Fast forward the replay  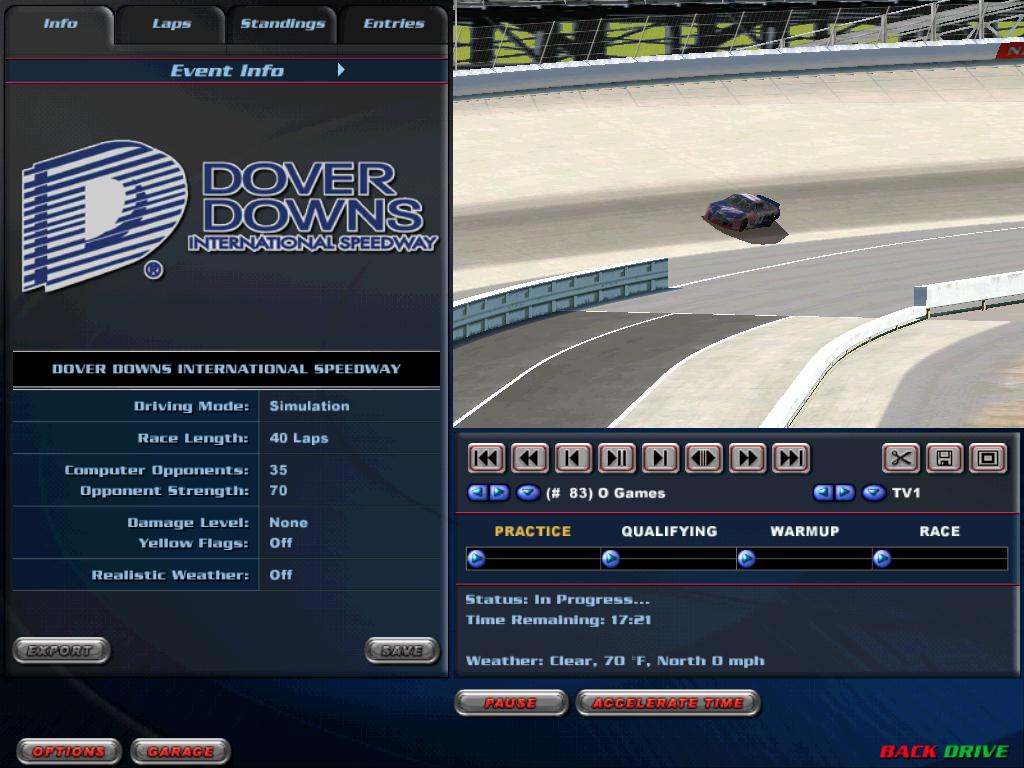coord(747,458)
